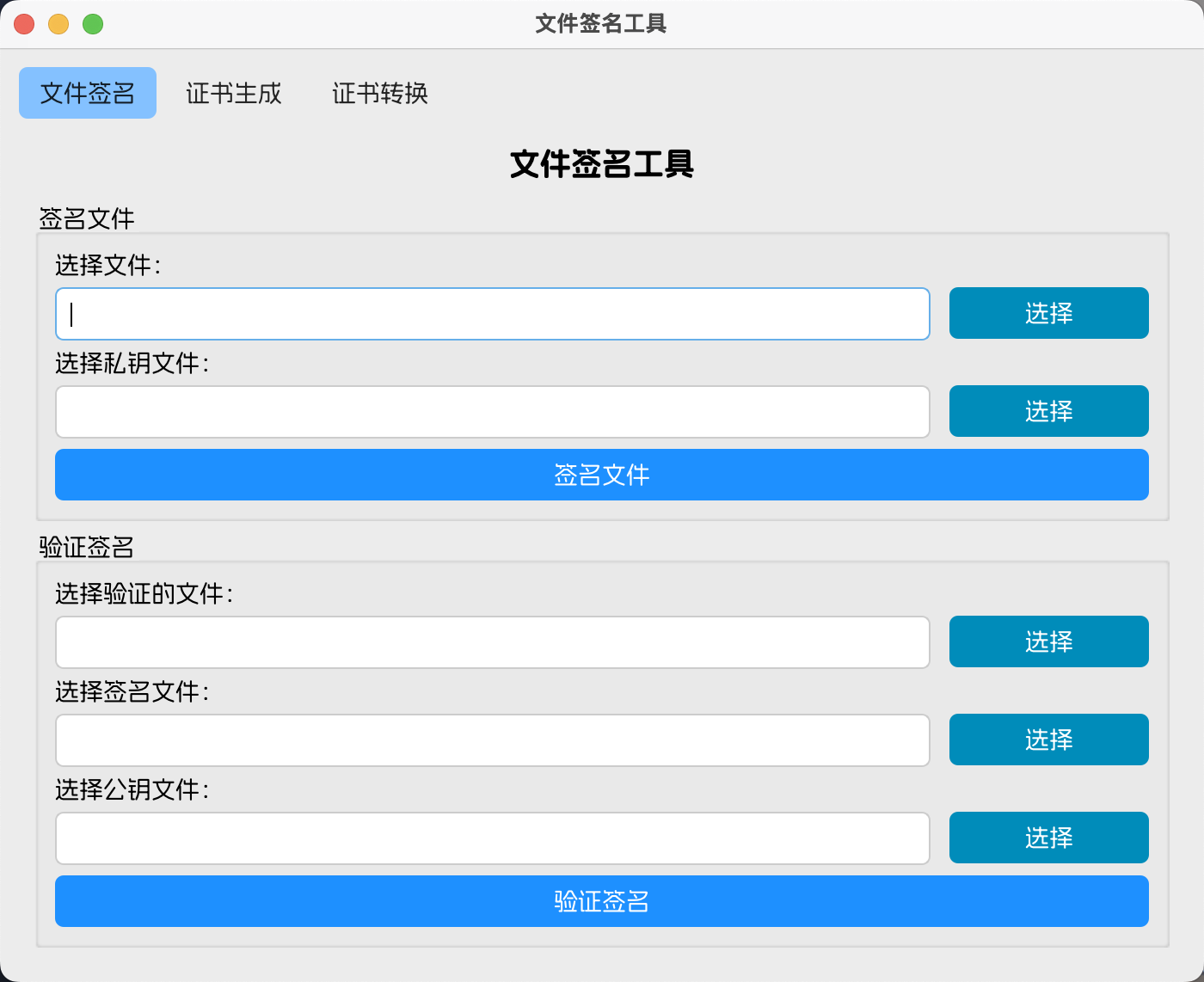The width and height of the screenshot is (1204, 982).
Task: Click the blue 签名文件 button
Action: [x=602, y=475]
